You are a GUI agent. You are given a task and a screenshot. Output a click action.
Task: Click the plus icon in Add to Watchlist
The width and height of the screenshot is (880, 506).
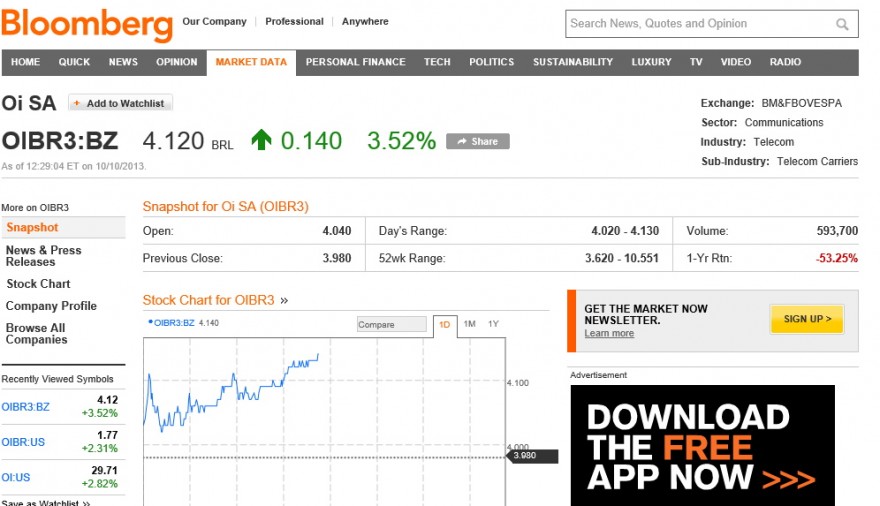77,103
